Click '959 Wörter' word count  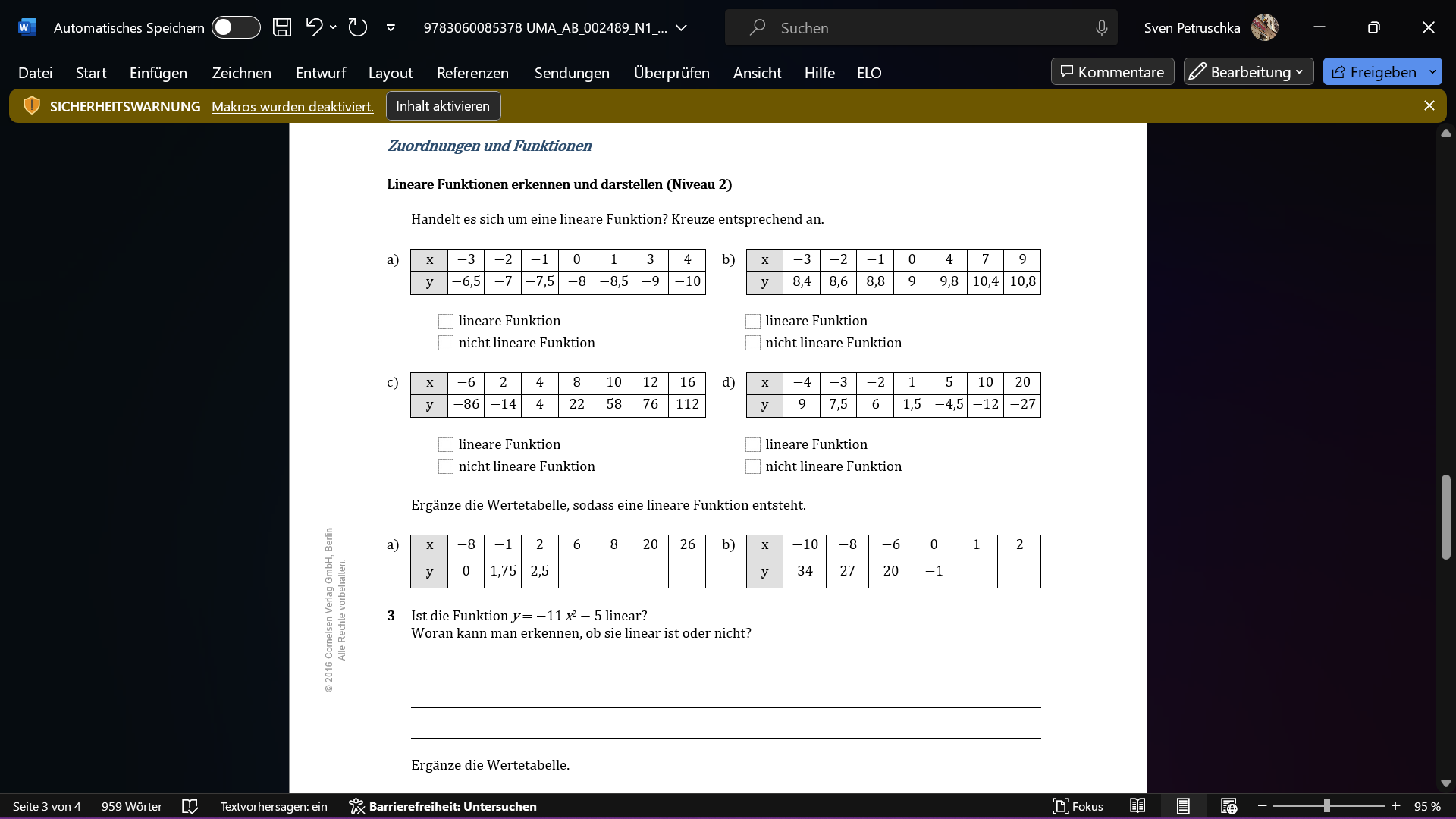click(x=132, y=806)
